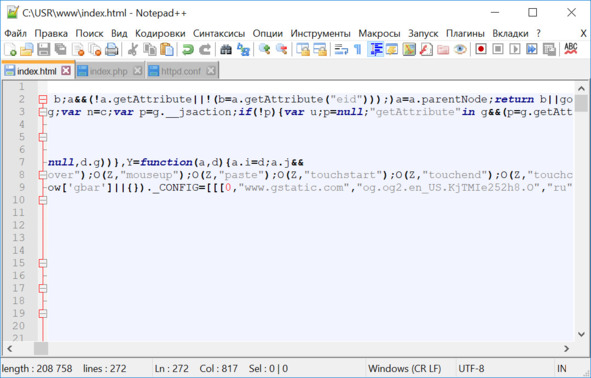Close the index.html tab
This screenshot has height=378, width=591.
(66, 70)
